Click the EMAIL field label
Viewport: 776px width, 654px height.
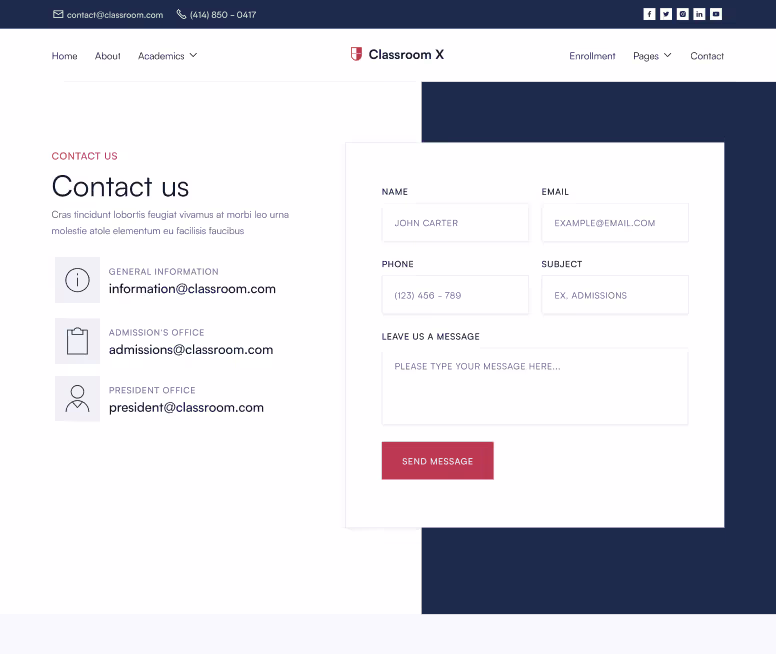click(x=555, y=192)
